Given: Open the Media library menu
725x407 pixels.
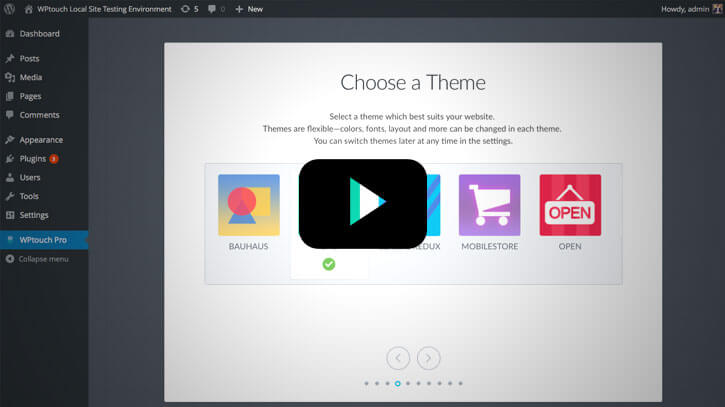Looking at the screenshot, I should [x=31, y=77].
